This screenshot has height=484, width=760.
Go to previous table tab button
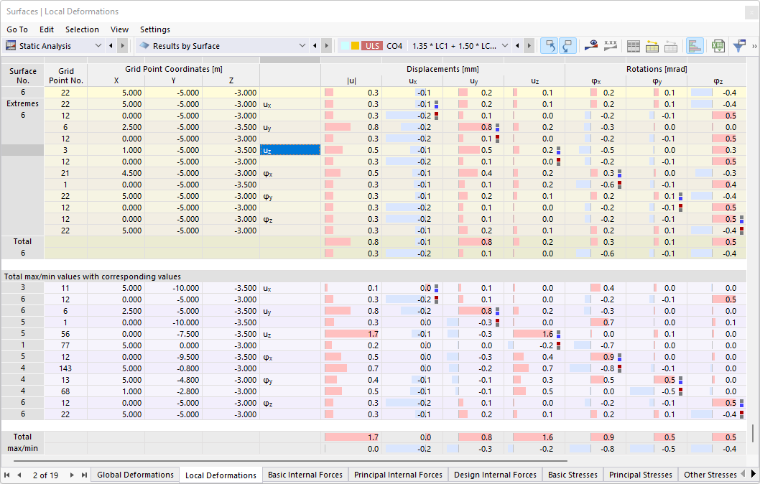(19, 475)
